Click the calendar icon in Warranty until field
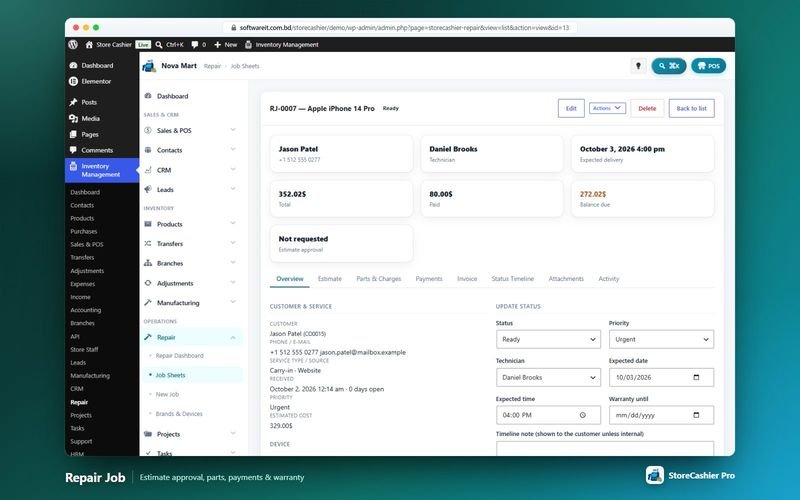This screenshot has height=500, width=800. point(696,415)
